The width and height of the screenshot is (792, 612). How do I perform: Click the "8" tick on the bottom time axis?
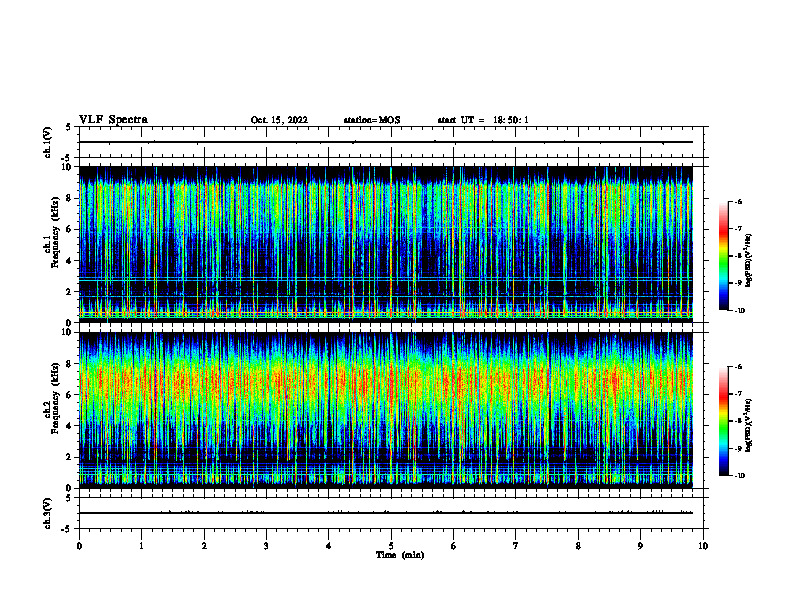point(578,546)
